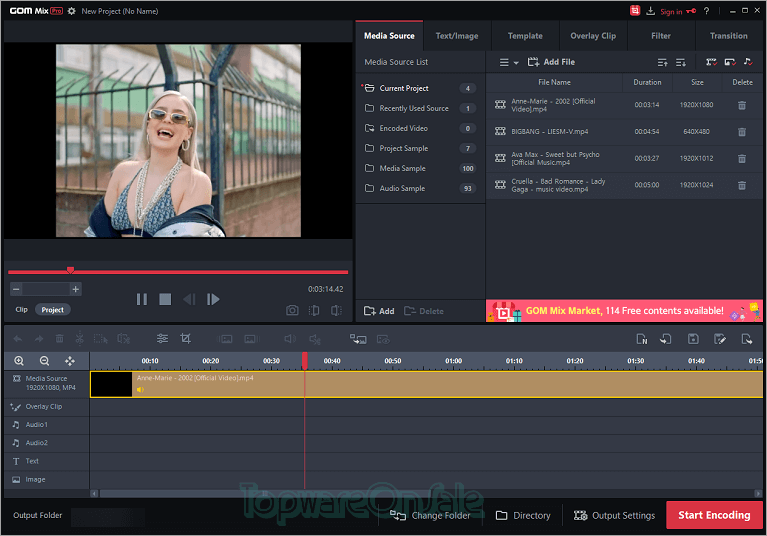
Task: Open GOM Mix Market banner
Action: [624, 311]
